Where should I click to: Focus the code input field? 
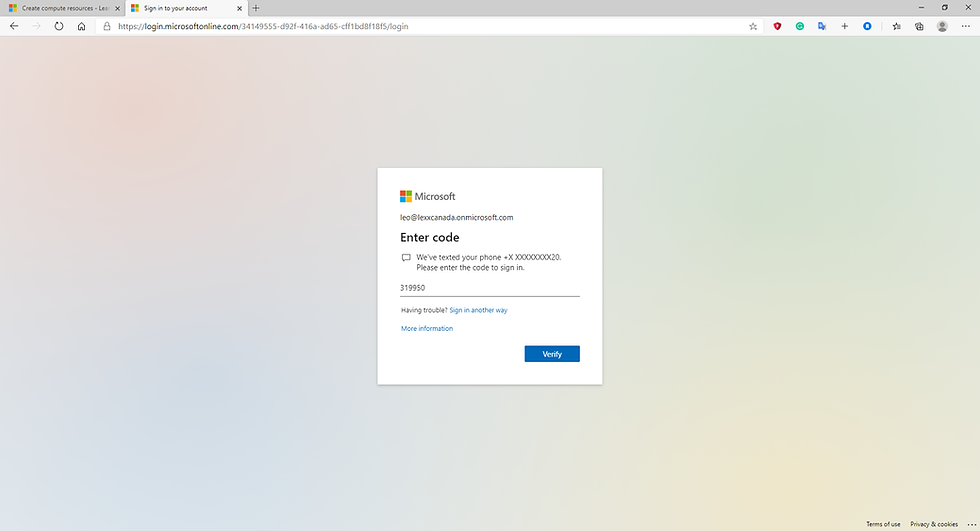point(489,288)
